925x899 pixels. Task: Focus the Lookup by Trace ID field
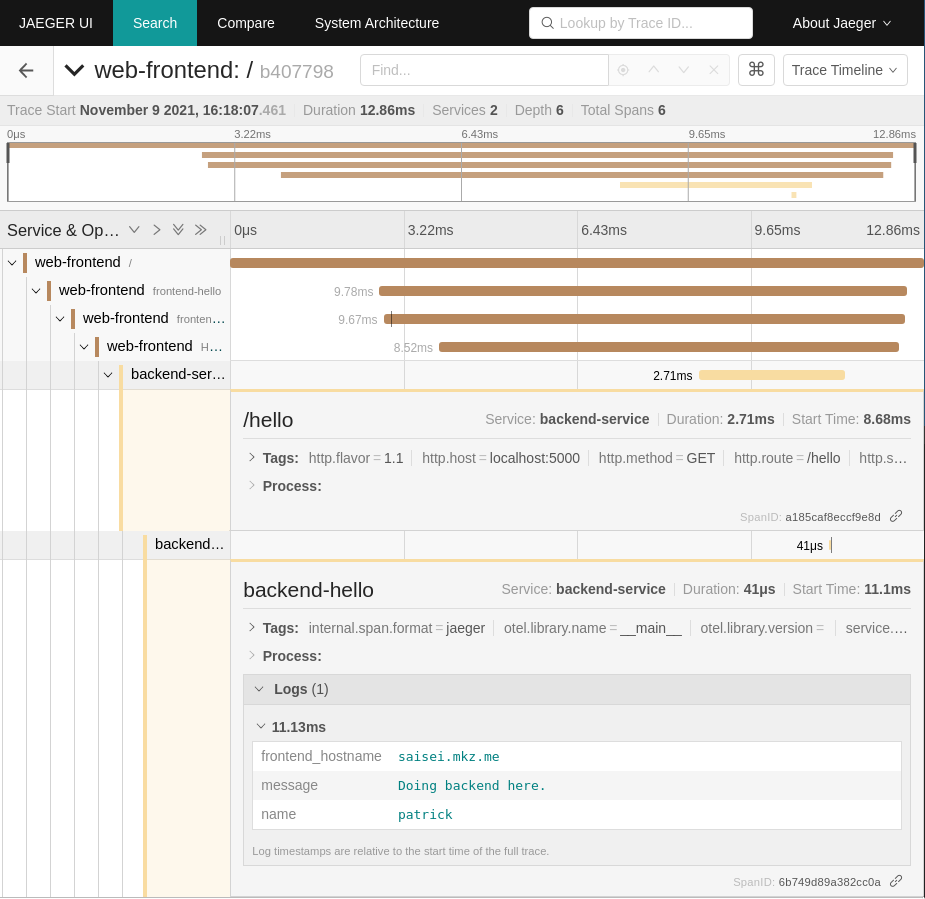[641, 23]
